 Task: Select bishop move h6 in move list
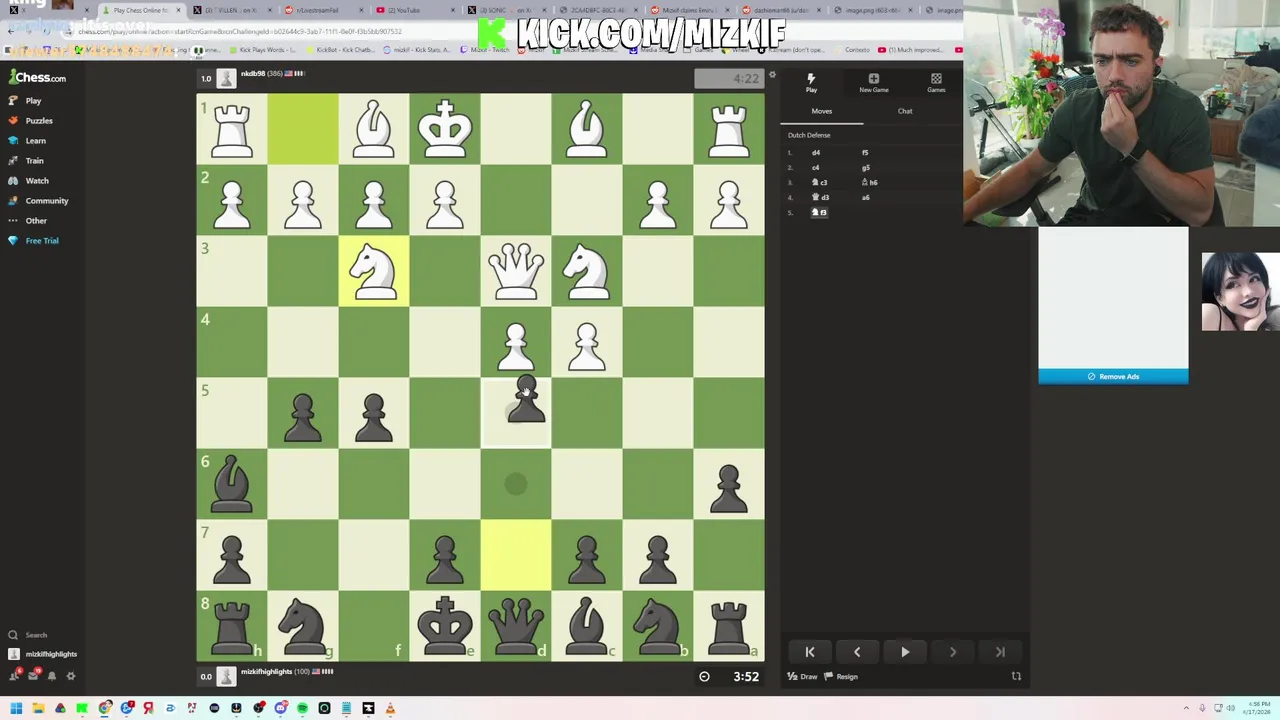[869, 183]
